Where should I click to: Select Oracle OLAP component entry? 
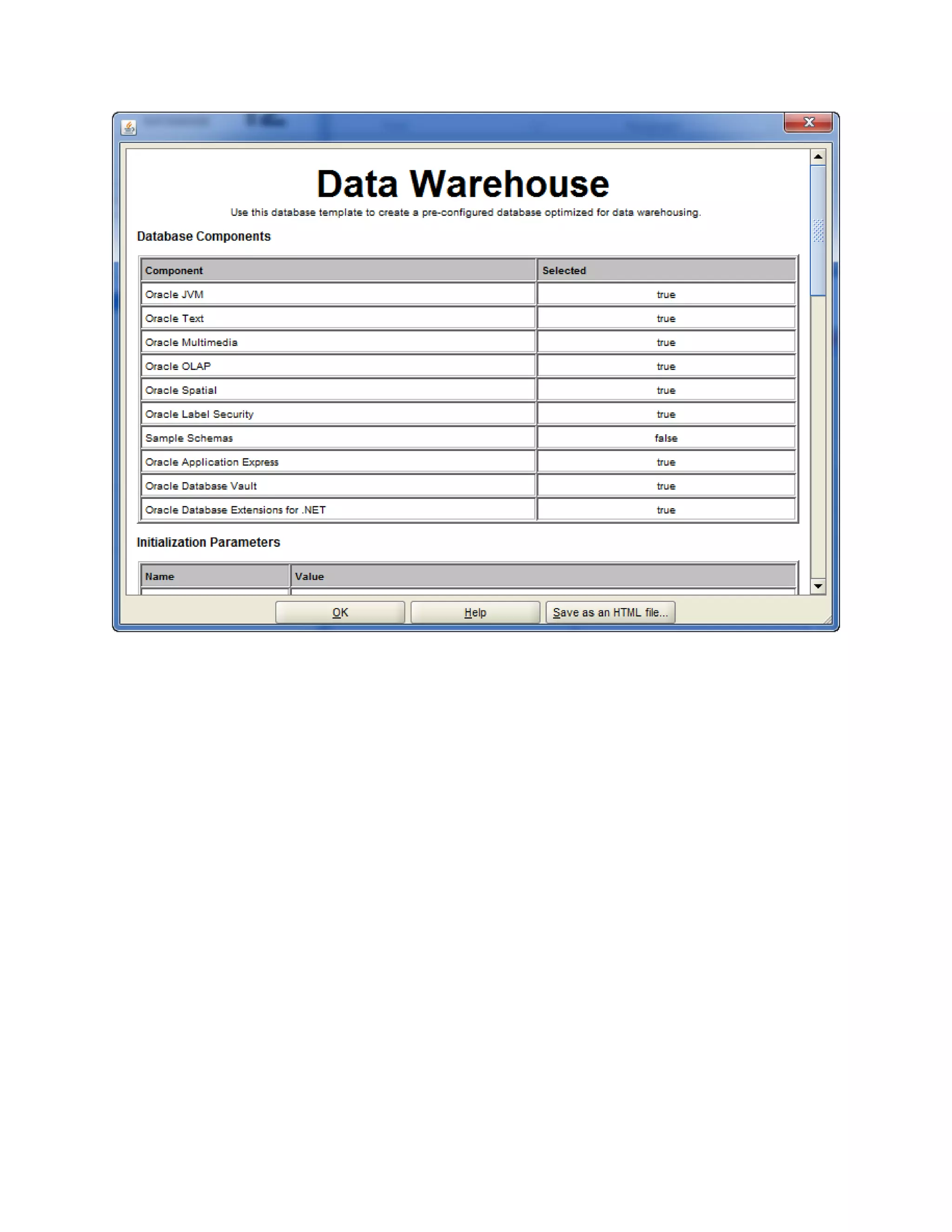click(x=338, y=366)
